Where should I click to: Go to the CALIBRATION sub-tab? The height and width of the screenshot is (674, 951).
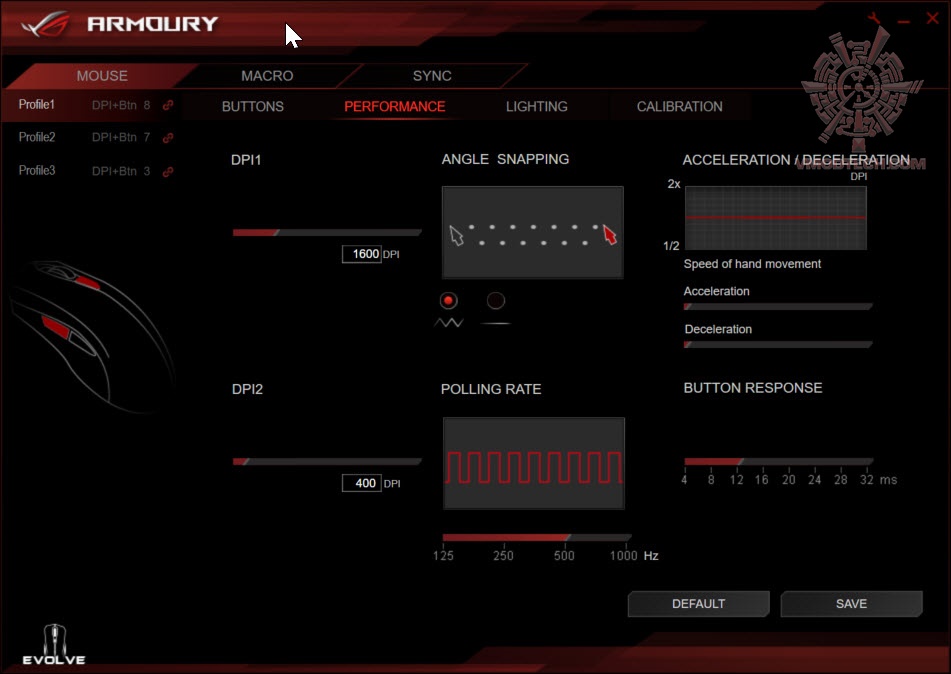(x=679, y=107)
